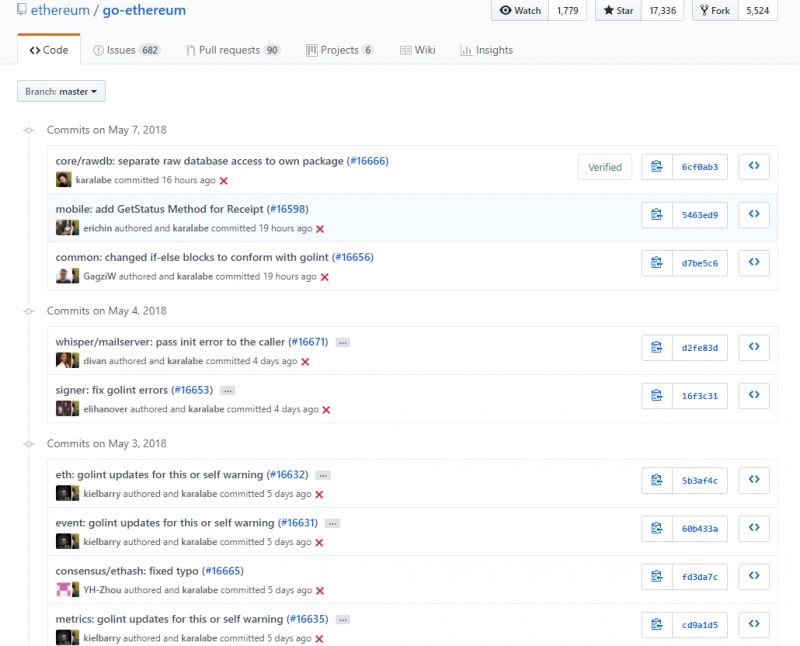The width and height of the screenshot is (800, 646).
Task: Watch the go-ethereum repository
Action: click(520, 10)
